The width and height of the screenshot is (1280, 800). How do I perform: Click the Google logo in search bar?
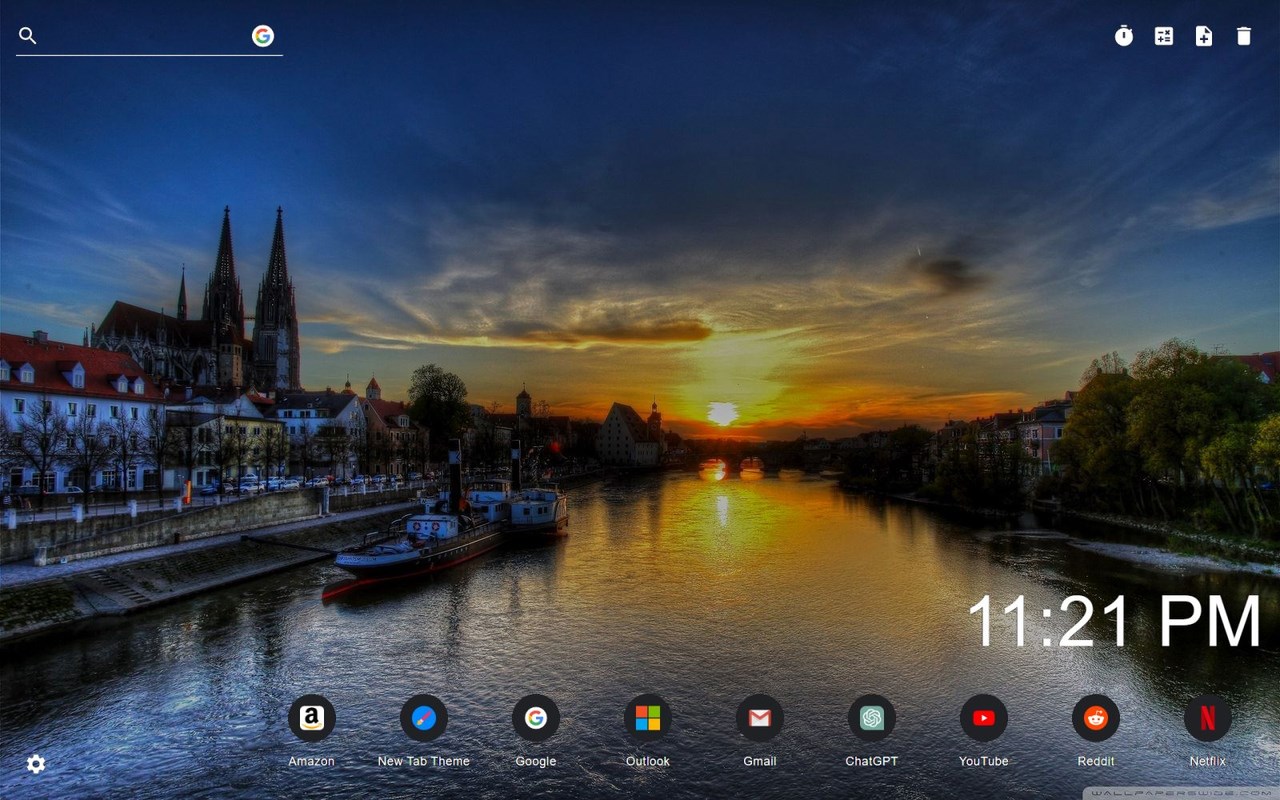(263, 36)
